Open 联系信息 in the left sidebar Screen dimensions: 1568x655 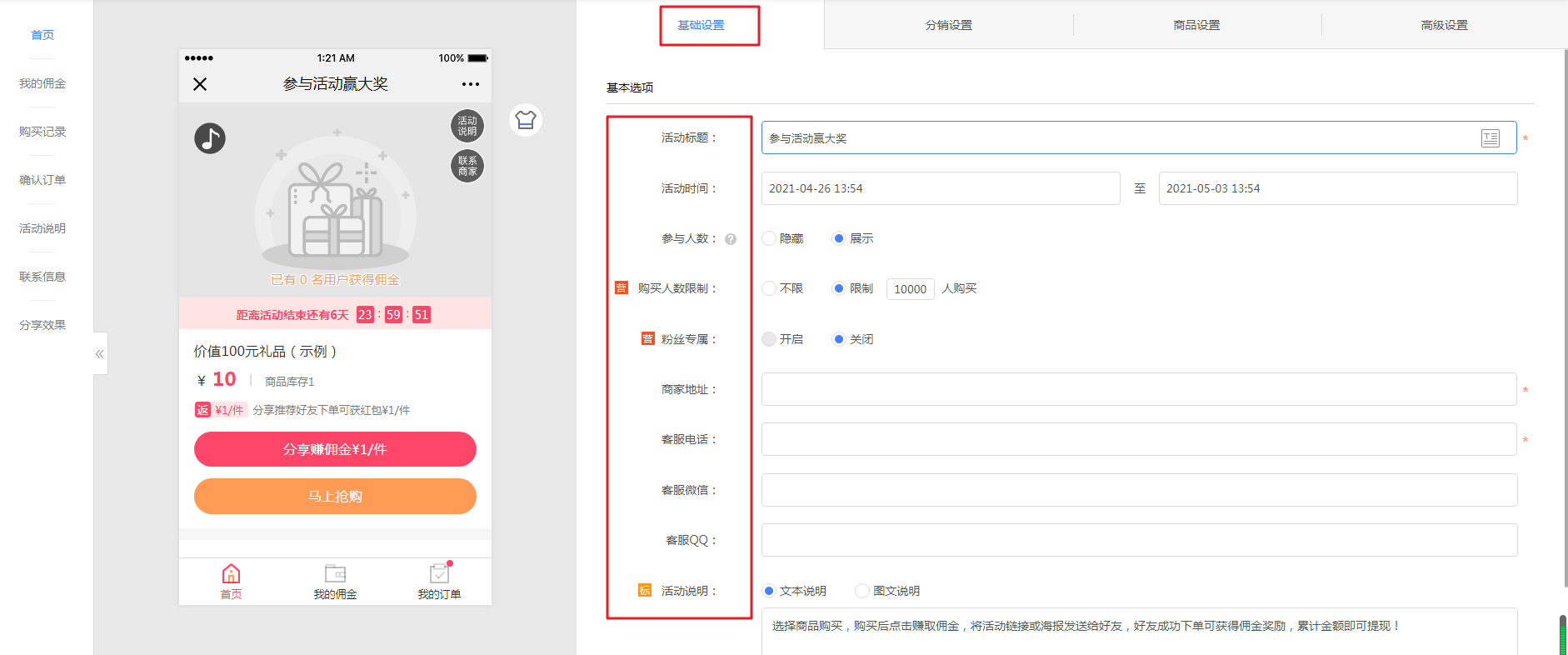point(42,277)
